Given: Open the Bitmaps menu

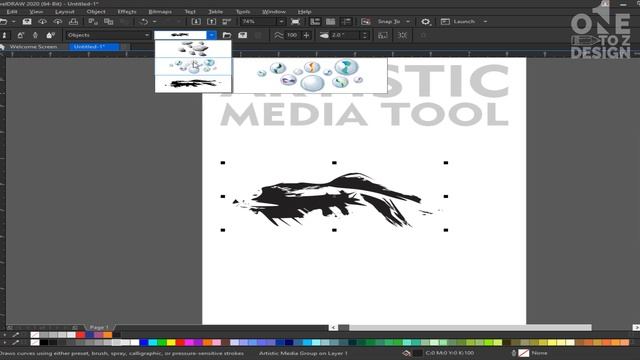Looking at the screenshot, I should point(160,11).
